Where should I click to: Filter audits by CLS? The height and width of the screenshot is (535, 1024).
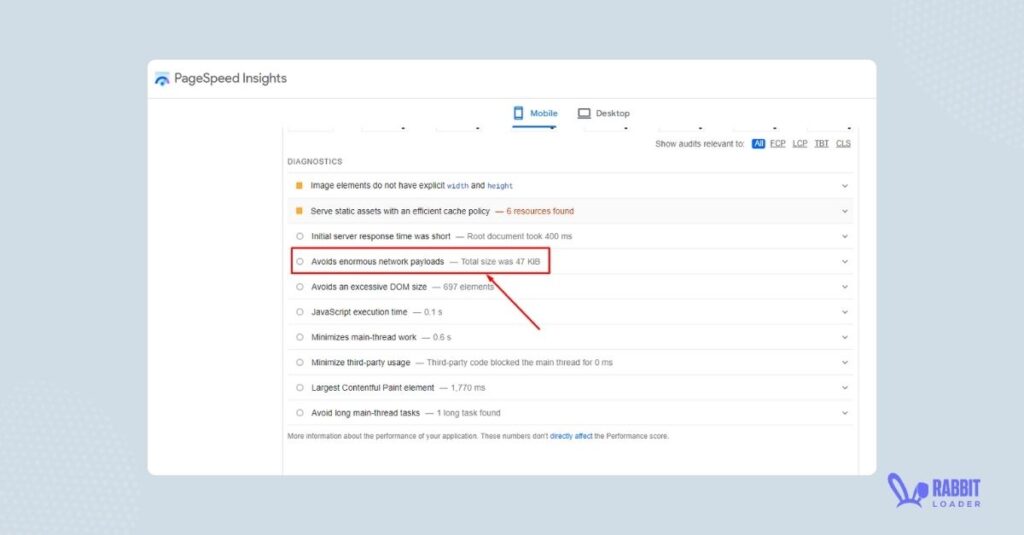coord(843,144)
